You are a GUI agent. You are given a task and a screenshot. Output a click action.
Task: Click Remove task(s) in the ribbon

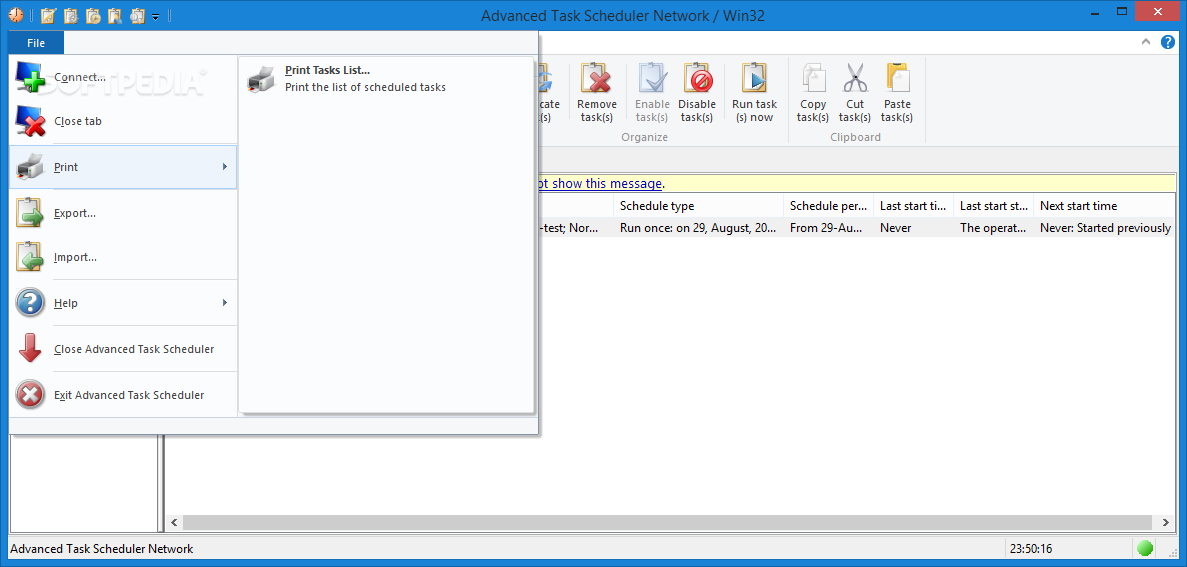[x=597, y=92]
